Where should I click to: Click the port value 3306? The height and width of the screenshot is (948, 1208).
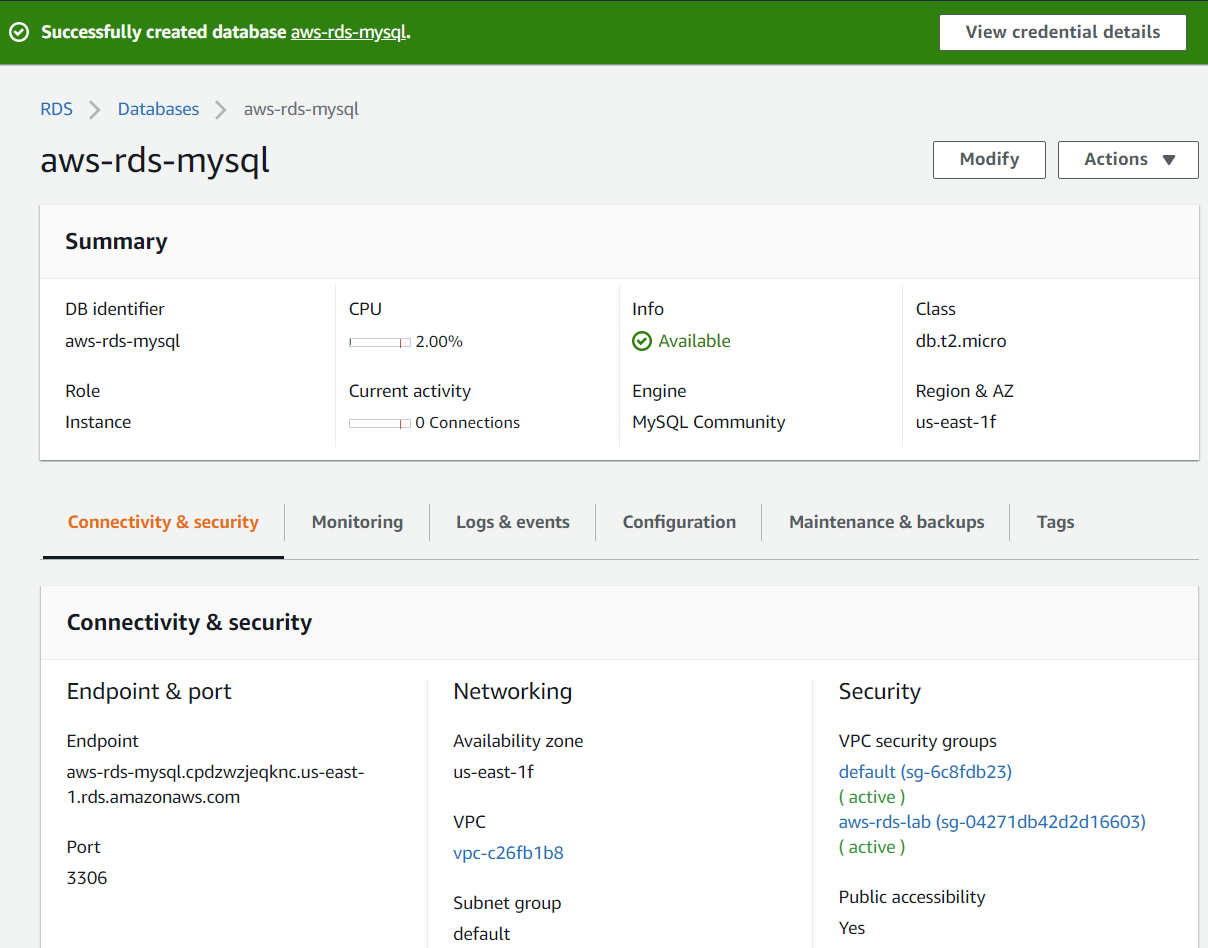coord(87,878)
